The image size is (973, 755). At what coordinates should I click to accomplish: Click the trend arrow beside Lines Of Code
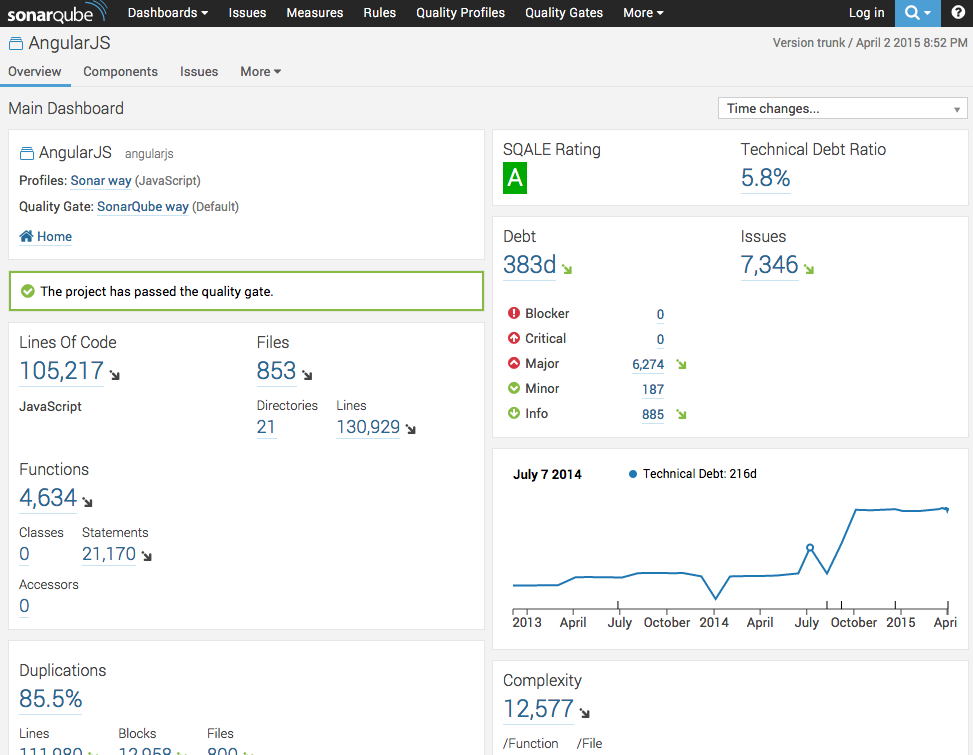pos(115,375)
